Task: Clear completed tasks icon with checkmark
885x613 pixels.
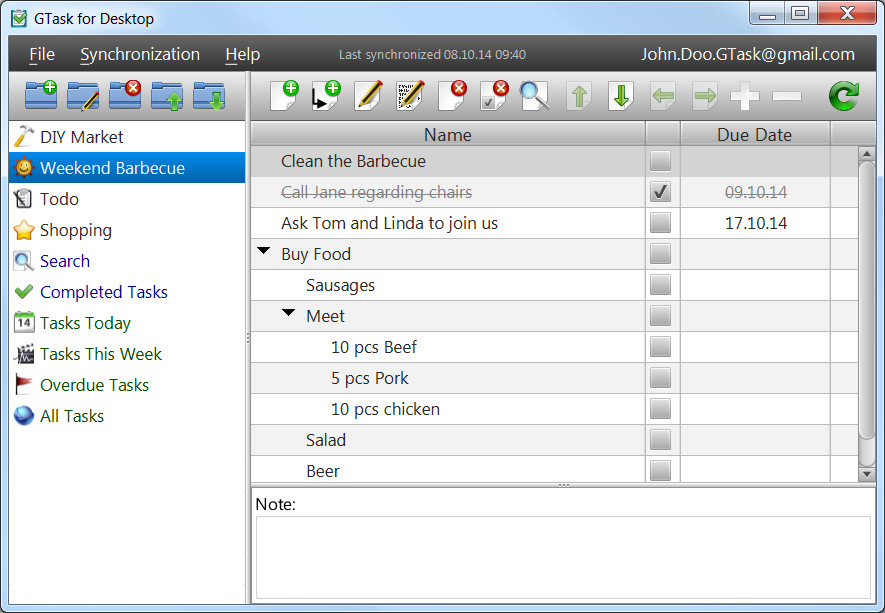Action: tap(494, 95)
